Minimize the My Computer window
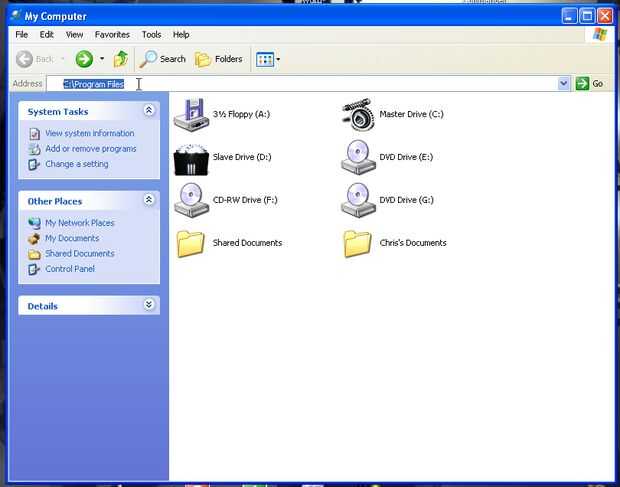The image size is (620, 487). (569, 16)
